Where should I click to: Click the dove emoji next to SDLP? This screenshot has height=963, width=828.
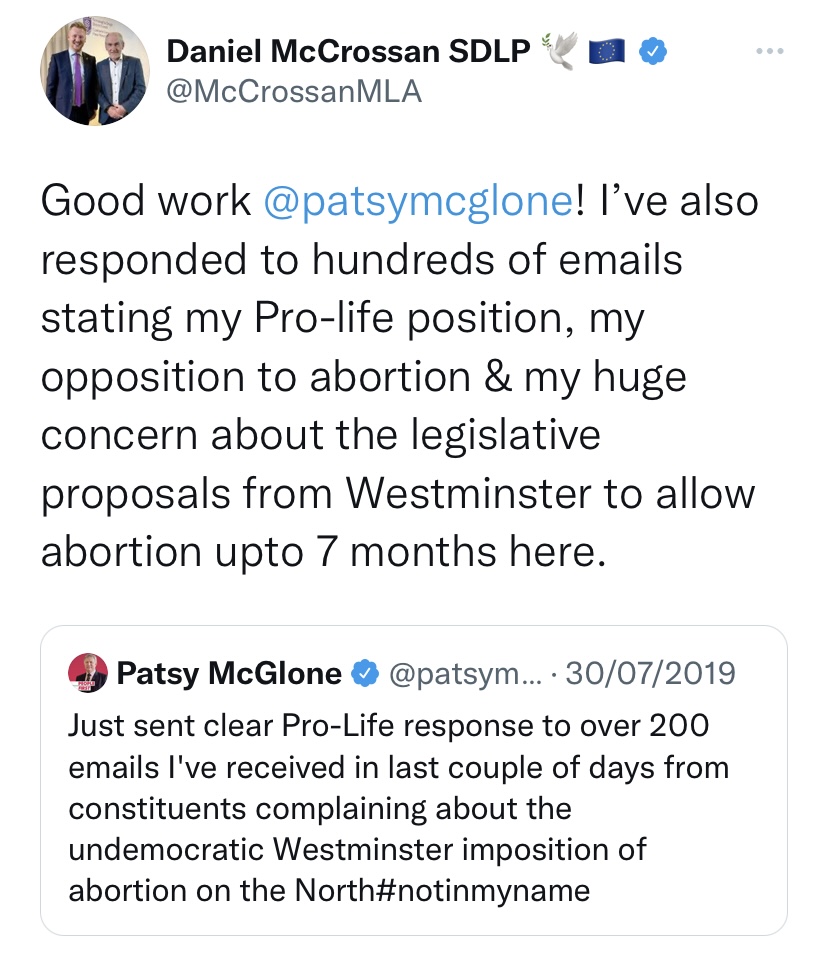tap(559, 50)
